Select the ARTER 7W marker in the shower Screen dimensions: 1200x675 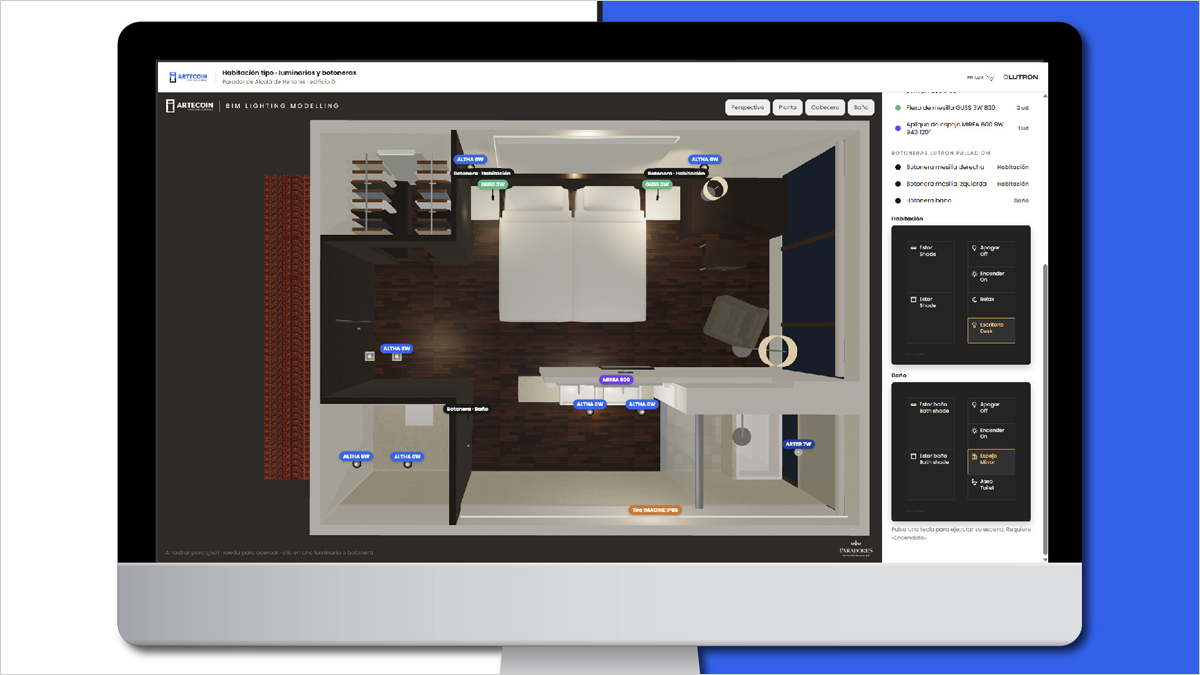(x=798, y=444)
